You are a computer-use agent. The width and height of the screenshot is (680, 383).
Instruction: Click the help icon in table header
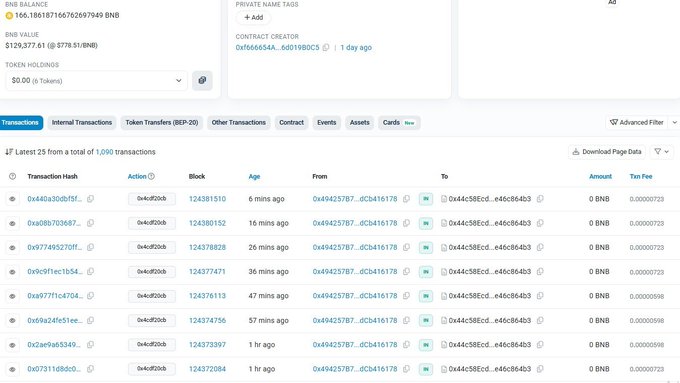(x=12, y=176)
